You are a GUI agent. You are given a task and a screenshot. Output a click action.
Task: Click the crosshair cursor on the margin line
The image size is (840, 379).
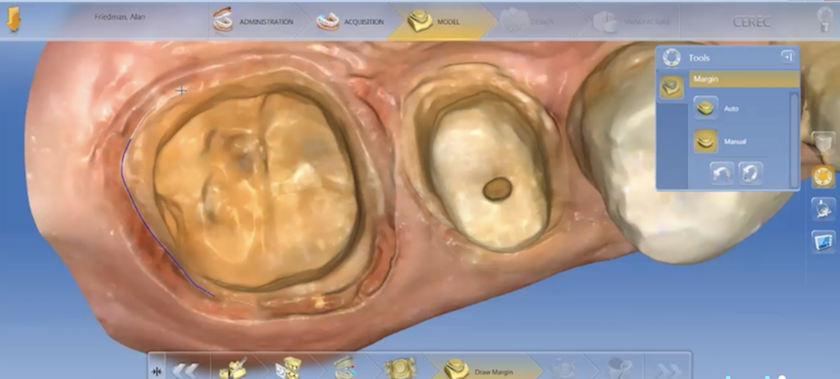click(181, 90)
